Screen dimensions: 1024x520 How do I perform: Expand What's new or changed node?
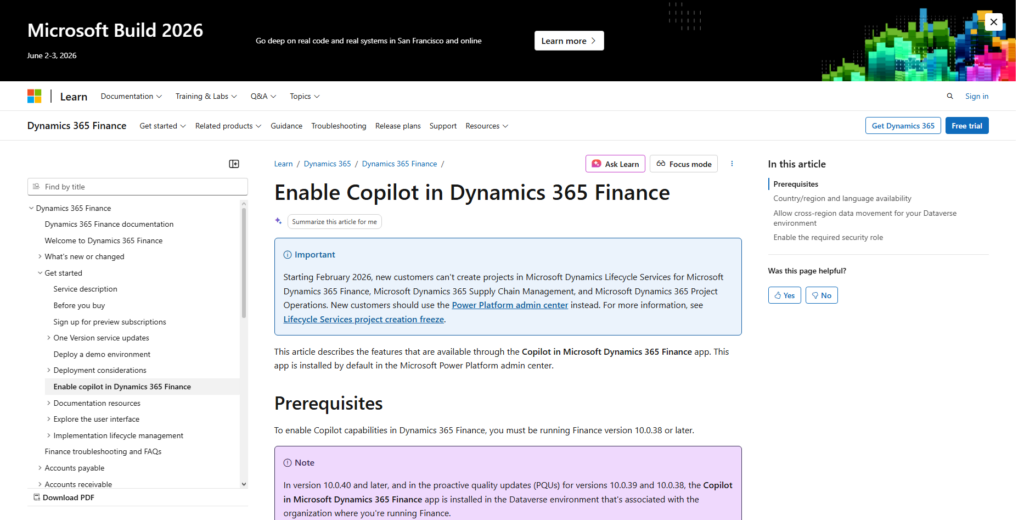click(40, 257)
